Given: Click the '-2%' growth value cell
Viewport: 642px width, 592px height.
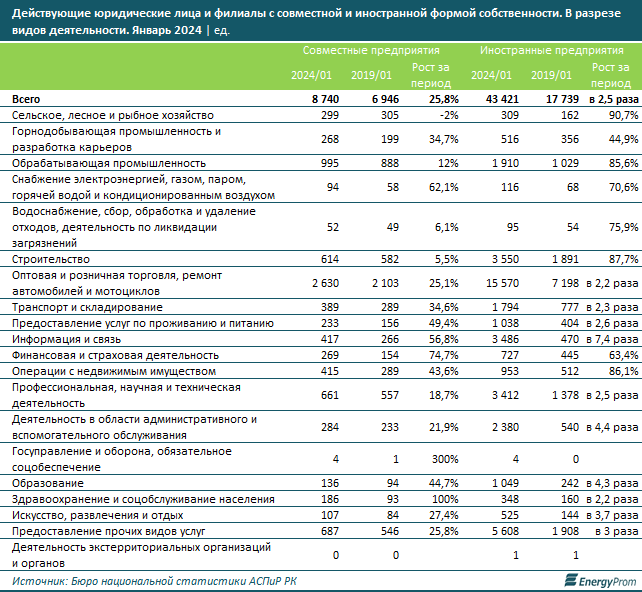Looking at the screenshot, I should (x=447, y=116).
